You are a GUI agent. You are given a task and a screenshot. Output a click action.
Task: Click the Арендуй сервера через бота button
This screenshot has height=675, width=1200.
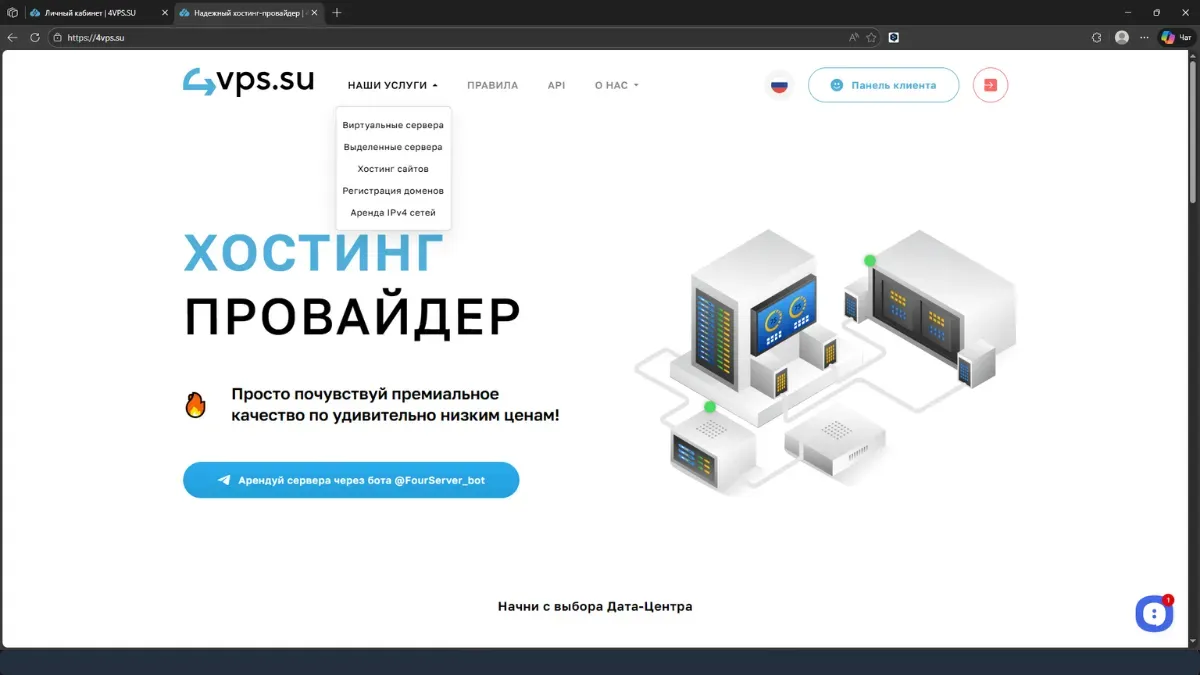(351, 480)
